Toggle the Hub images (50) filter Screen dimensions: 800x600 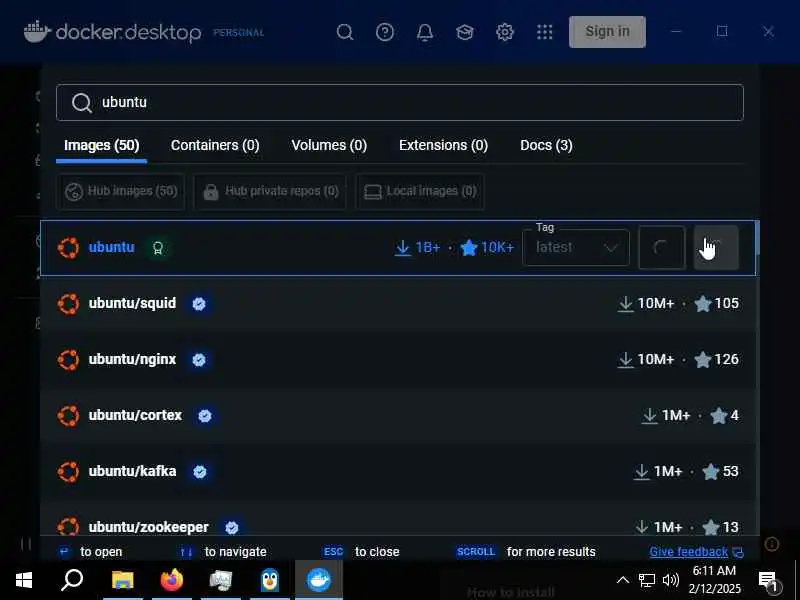tap(121, 191)
